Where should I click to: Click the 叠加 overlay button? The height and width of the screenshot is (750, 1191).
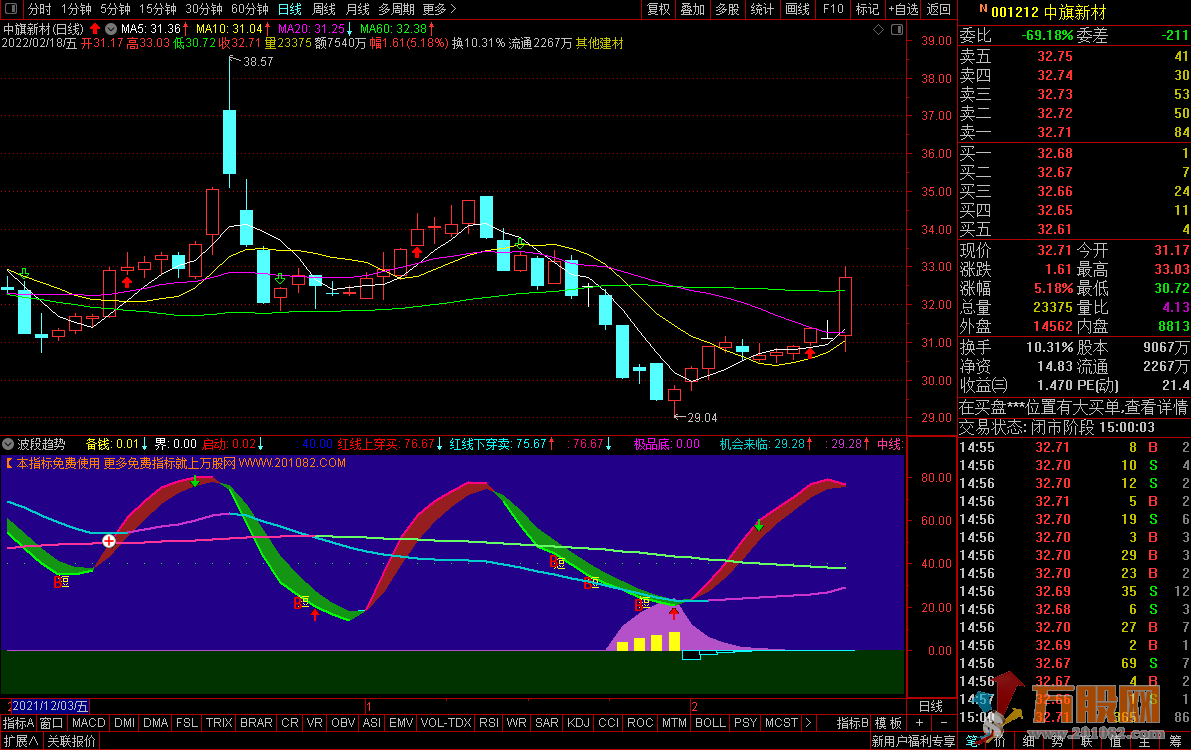coord(692,9)
